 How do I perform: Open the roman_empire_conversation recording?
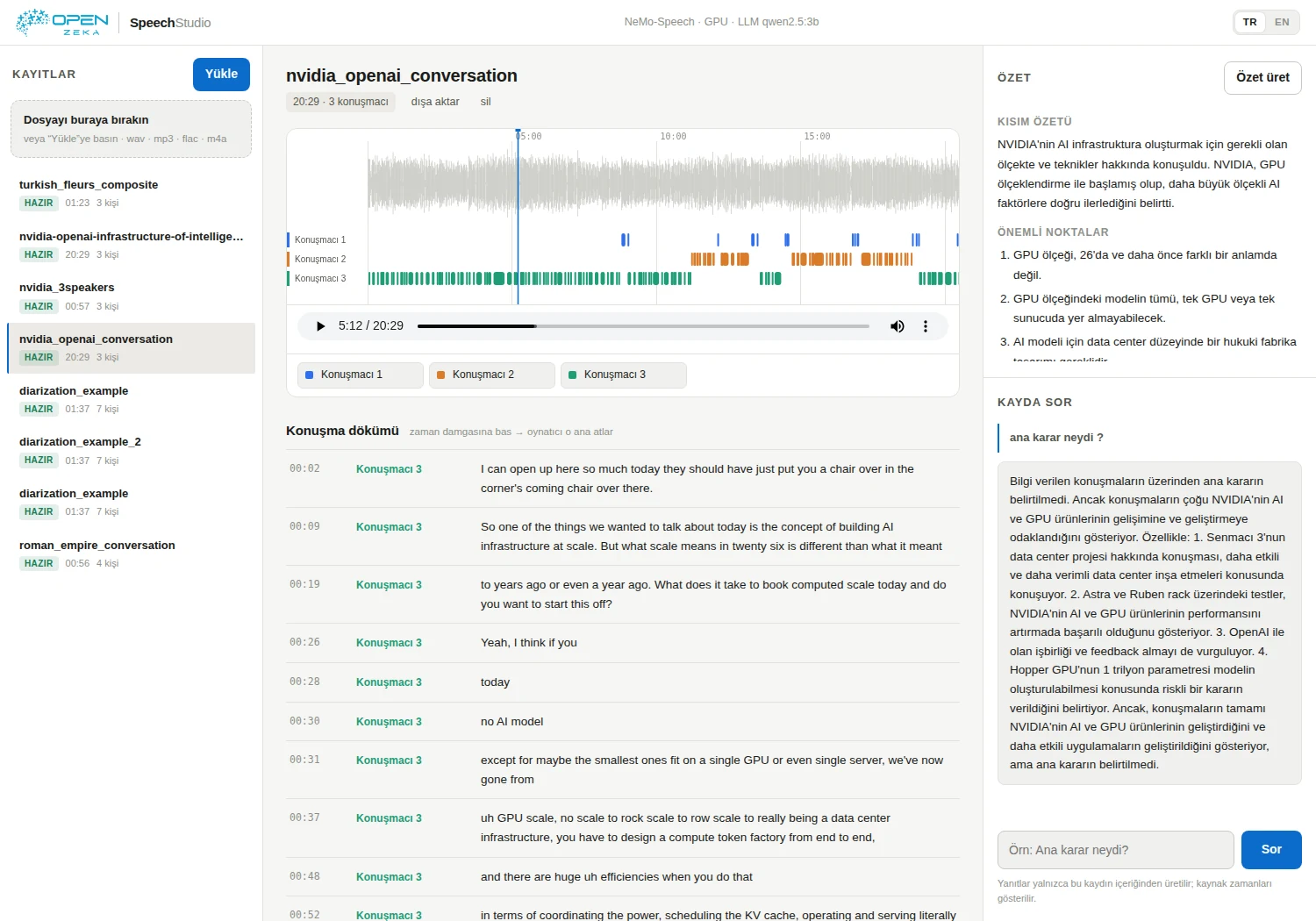pyautogui.click(x=131, y=554)
